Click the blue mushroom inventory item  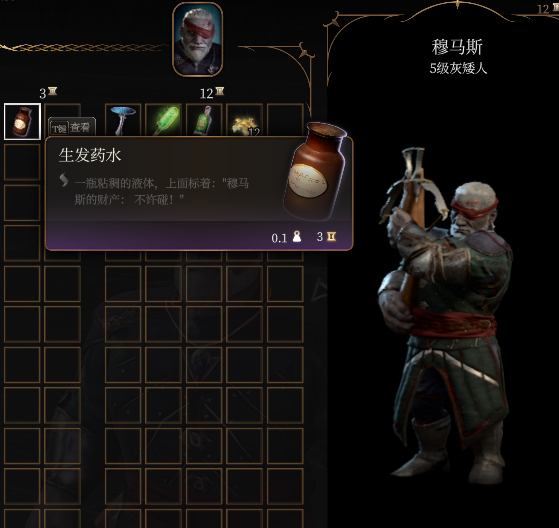click(123, 120)
